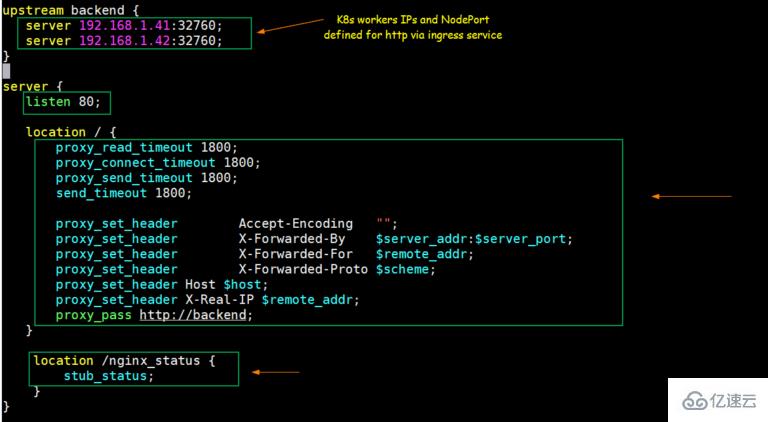This screenshot has width=768, height=422.
Task: Click the X-Forwarded-By header line
Action: 314,239
